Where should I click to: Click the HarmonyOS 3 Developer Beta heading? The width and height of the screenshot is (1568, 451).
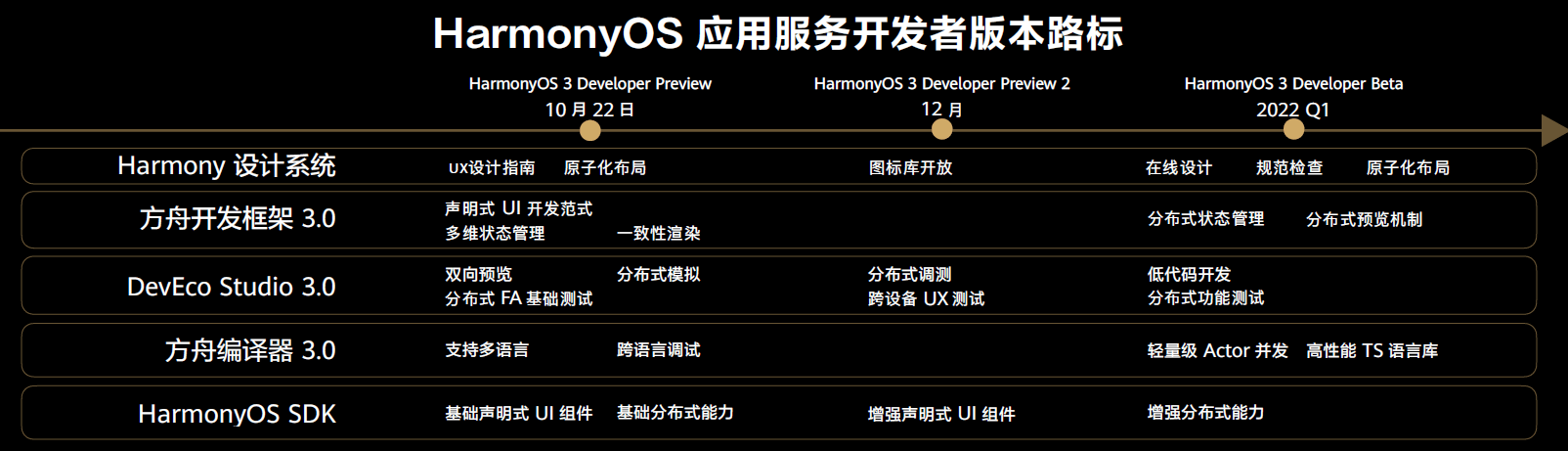1293,84
